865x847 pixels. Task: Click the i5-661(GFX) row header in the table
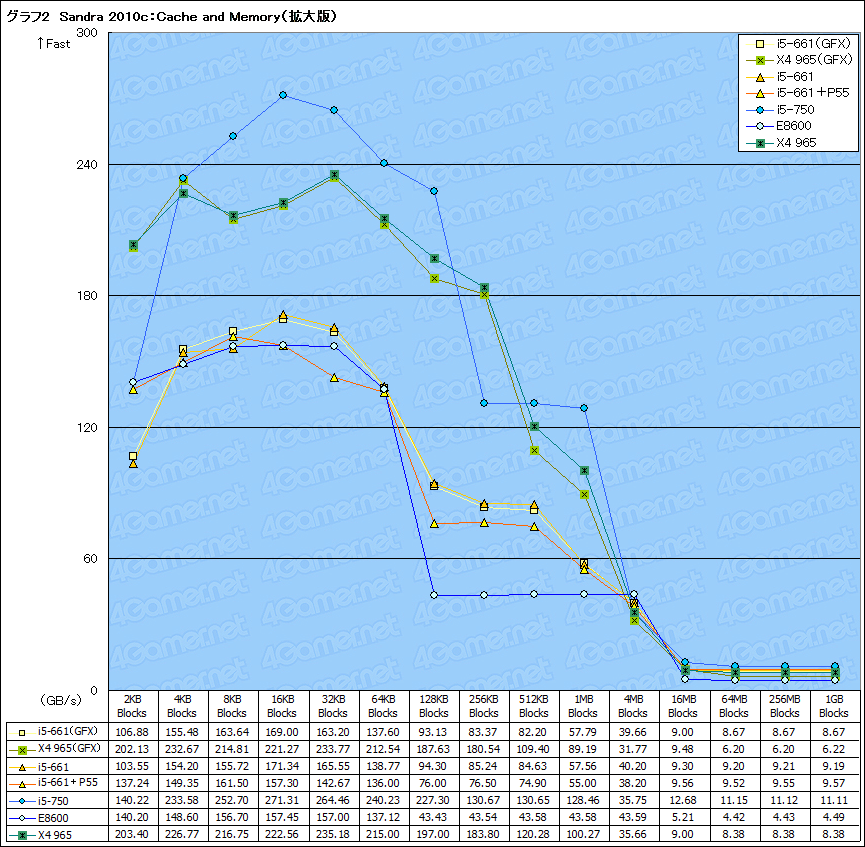[58, 732]
